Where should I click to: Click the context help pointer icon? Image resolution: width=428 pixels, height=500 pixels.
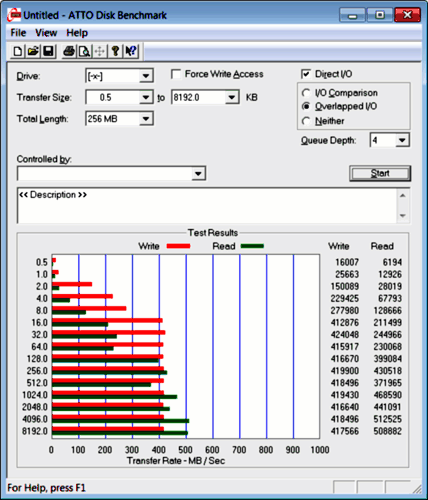pos(131,51)
